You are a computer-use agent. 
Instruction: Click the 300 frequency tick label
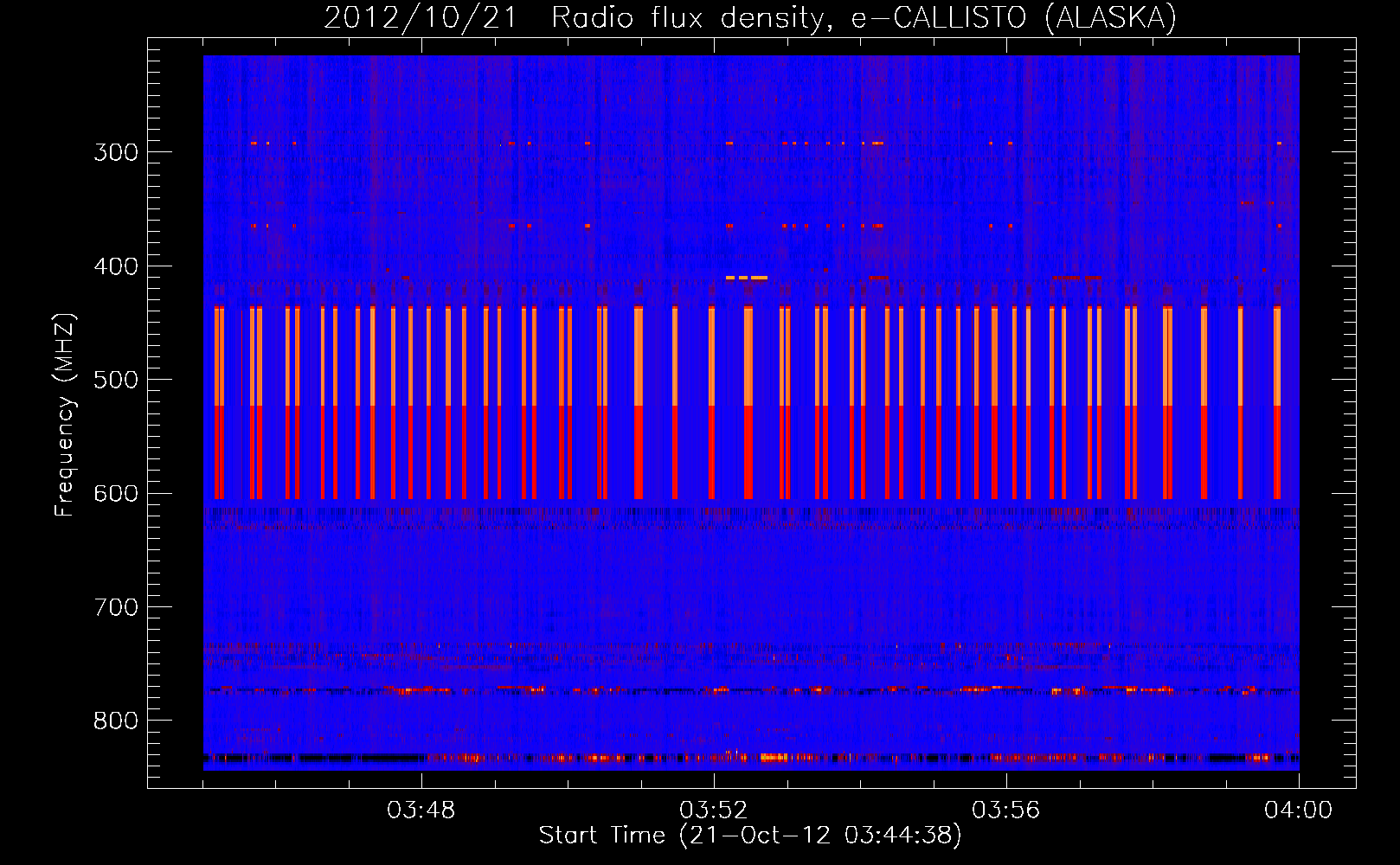116,152
